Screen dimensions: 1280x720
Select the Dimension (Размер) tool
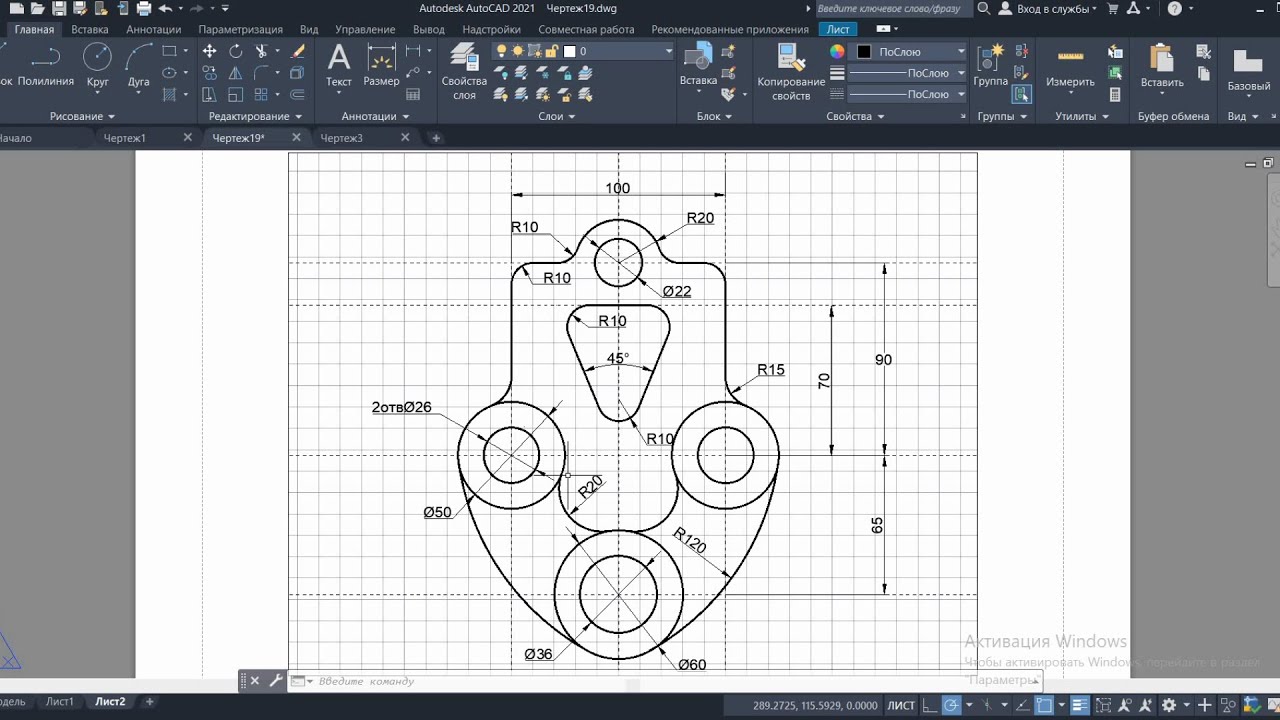(381, 64)
